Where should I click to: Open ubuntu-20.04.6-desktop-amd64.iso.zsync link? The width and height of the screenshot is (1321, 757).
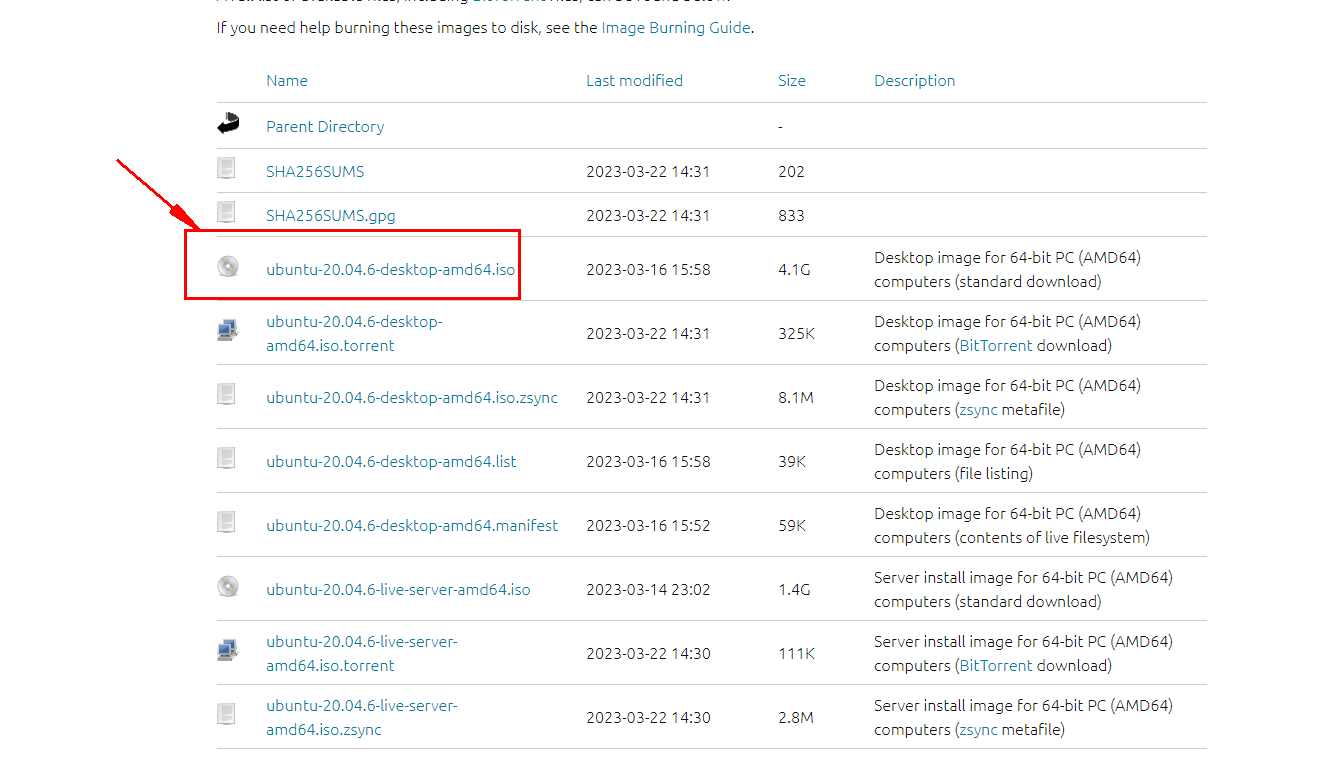[412, 397]
